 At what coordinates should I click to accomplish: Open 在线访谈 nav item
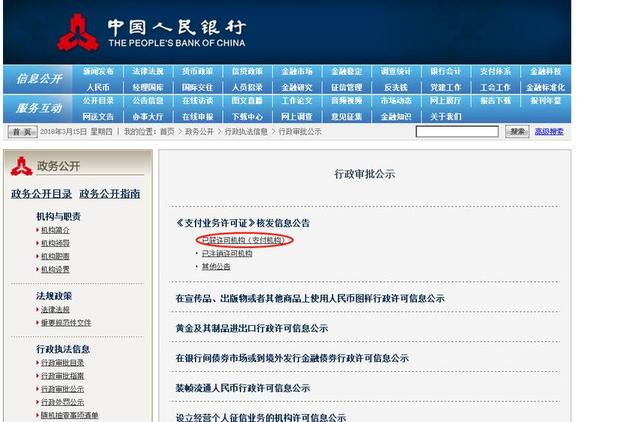point(198,100)
